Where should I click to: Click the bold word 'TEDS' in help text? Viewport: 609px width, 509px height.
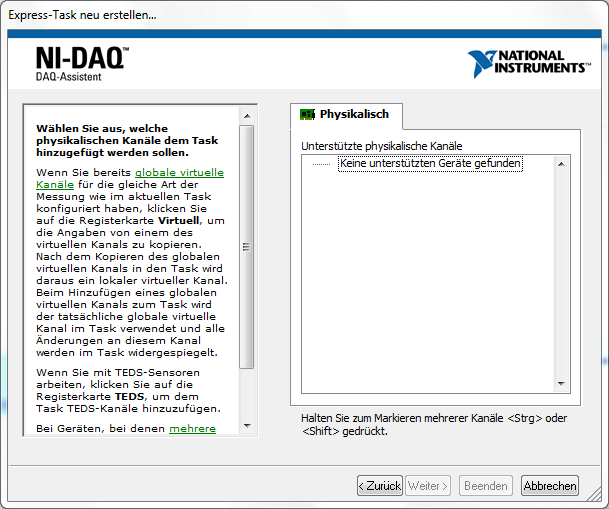129,396
